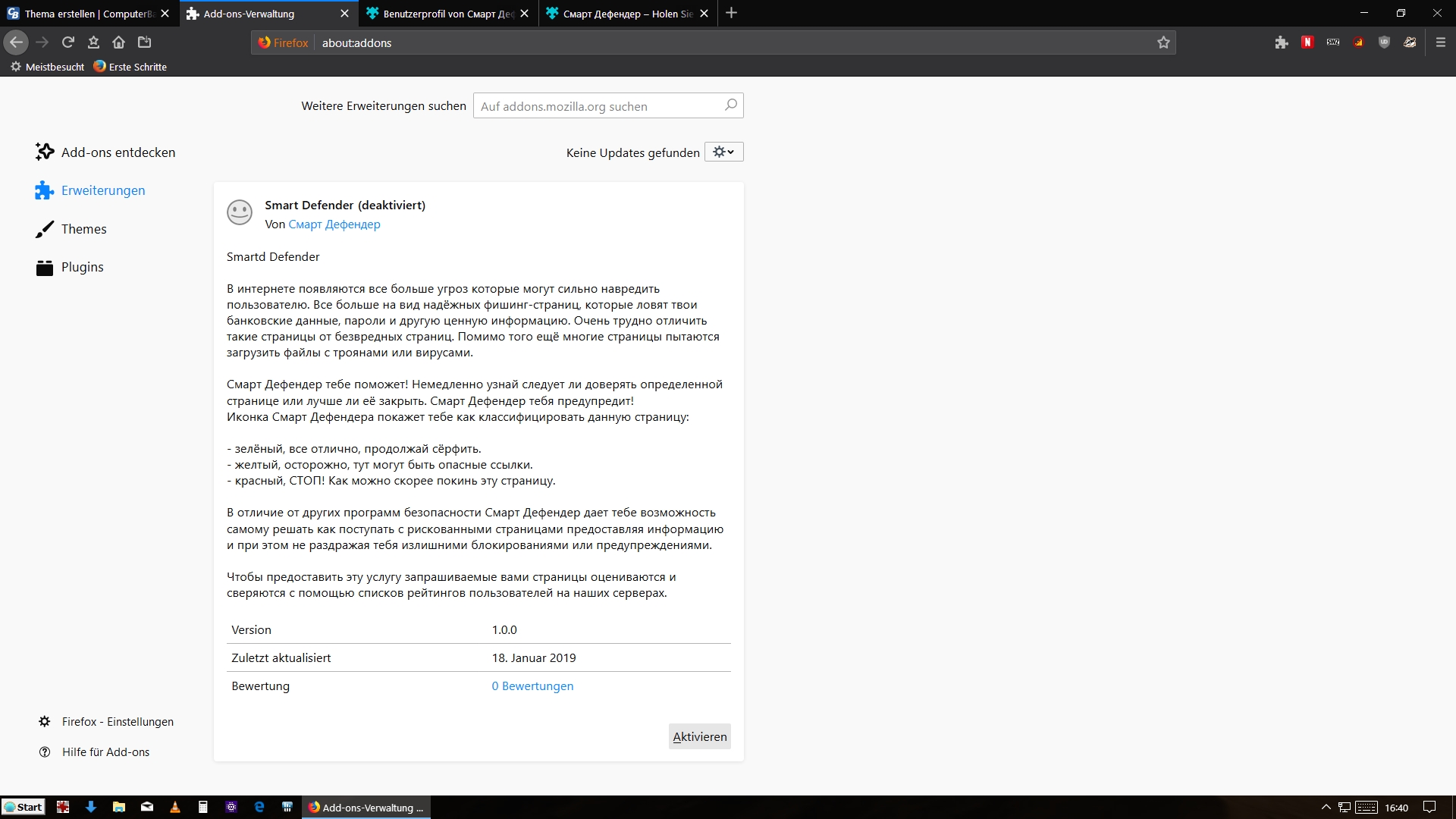
Task: Open the uBlock Origin shield icon
Action: click(x=1384, y=42)
